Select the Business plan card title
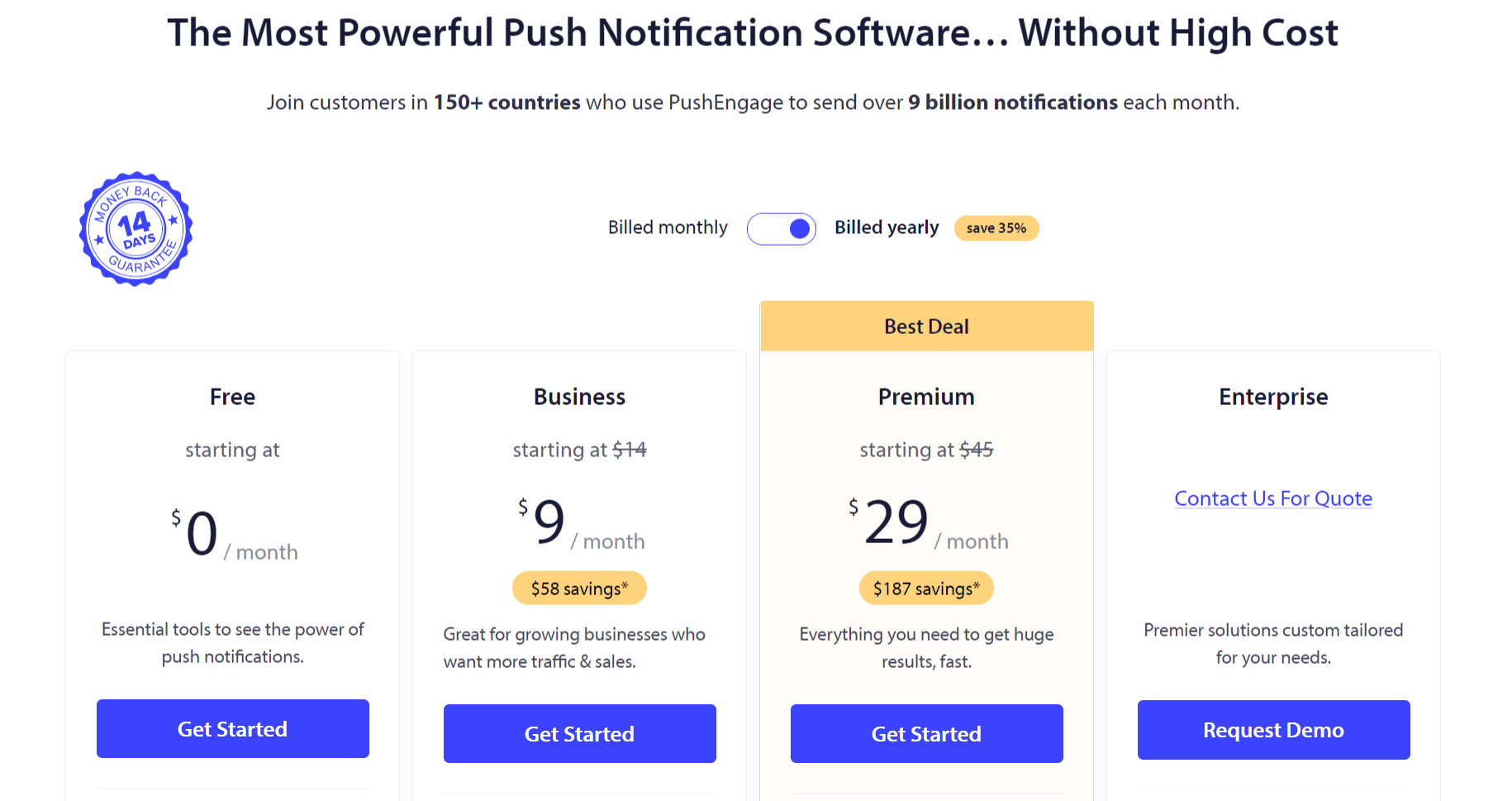Screen dimensions: 1512x801 click(579, 397)
